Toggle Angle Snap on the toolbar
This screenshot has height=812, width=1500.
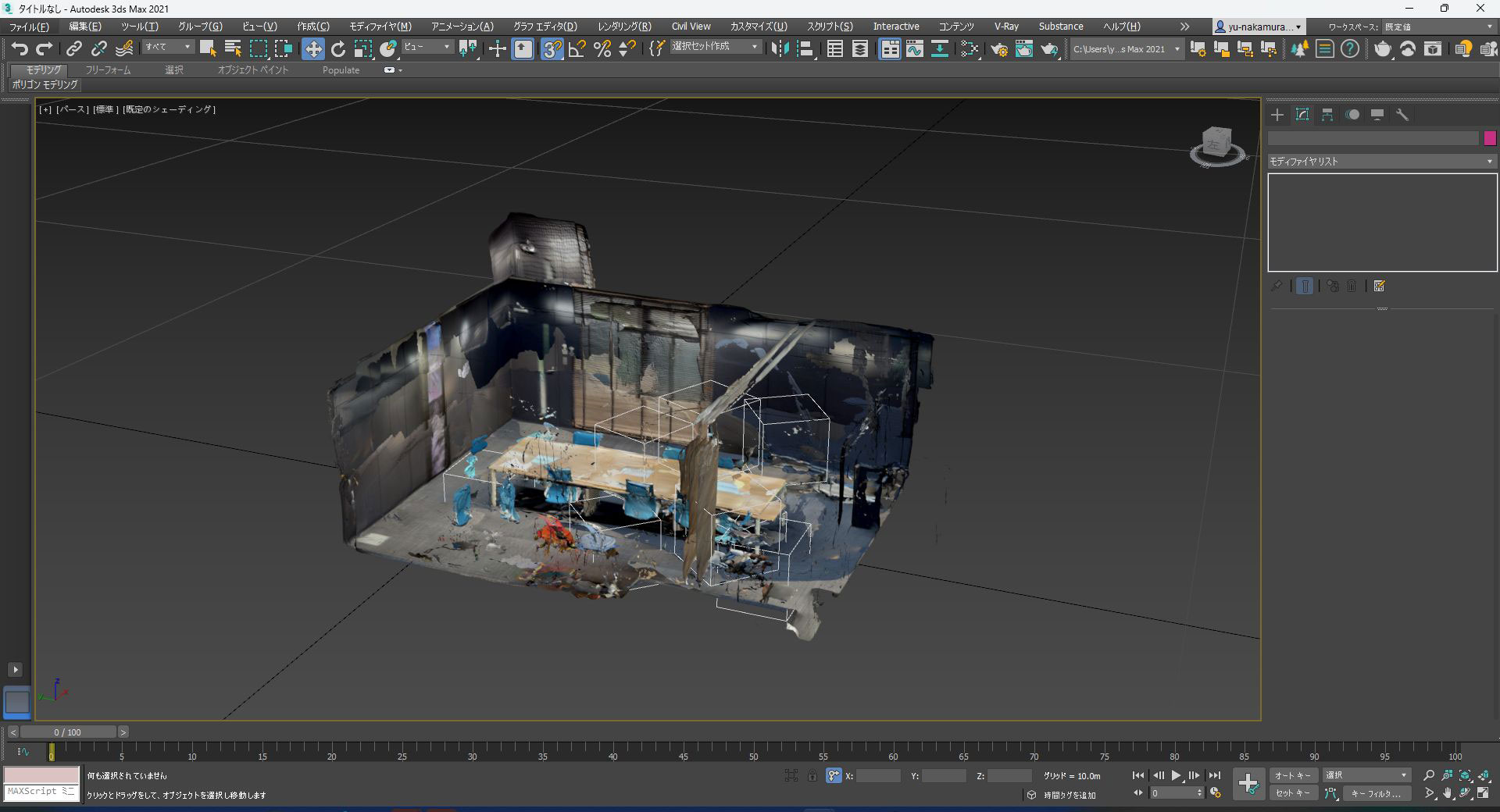pos(577,49)
